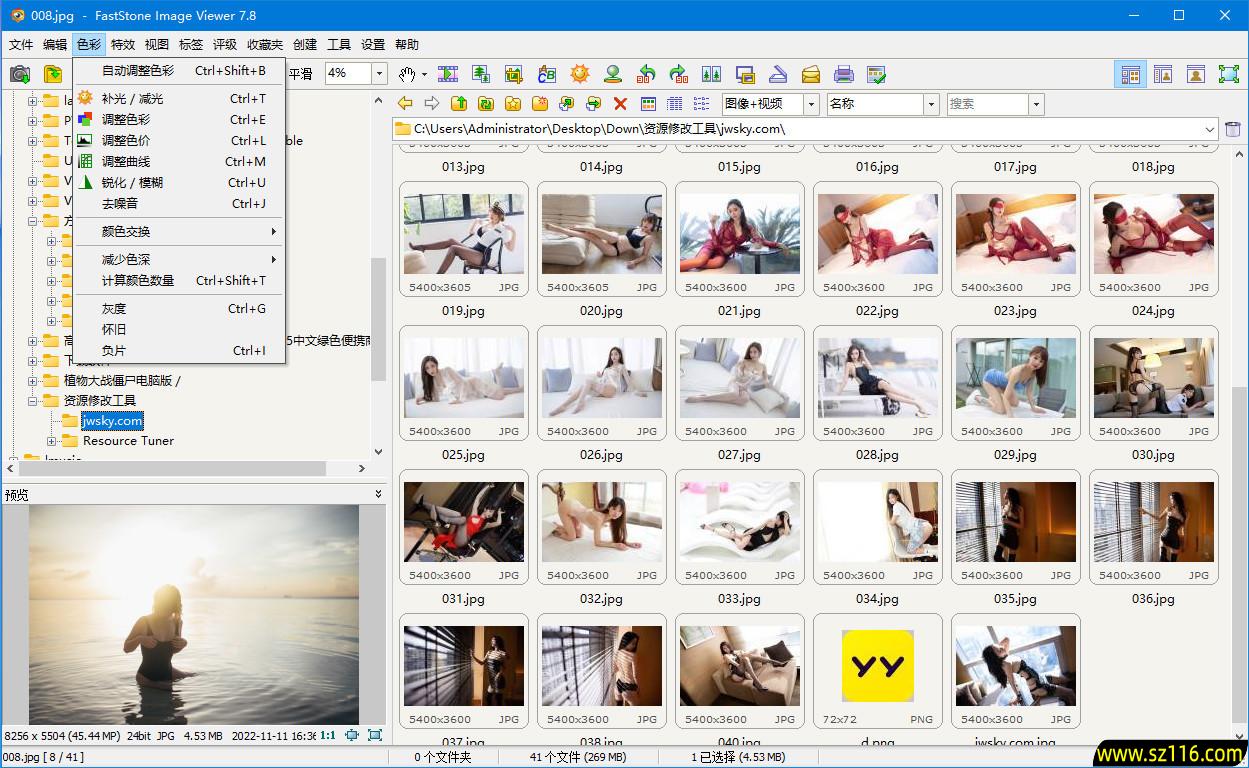This screenshot has height=768, width=1249.
Task: Switch to full screen view mode
Action: click(1230, 73)
